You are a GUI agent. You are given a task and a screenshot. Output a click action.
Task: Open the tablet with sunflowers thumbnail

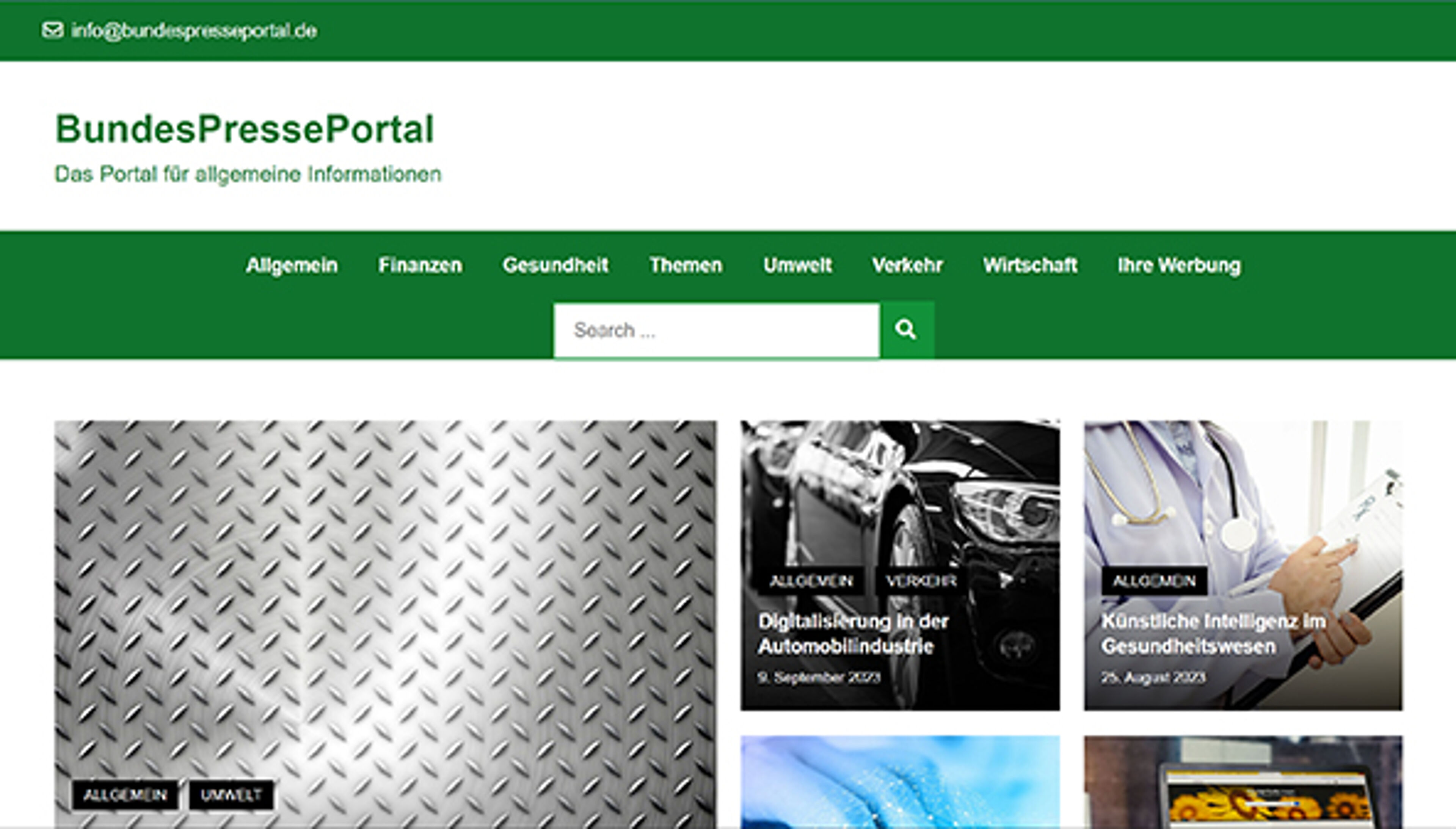(1243, 782)
